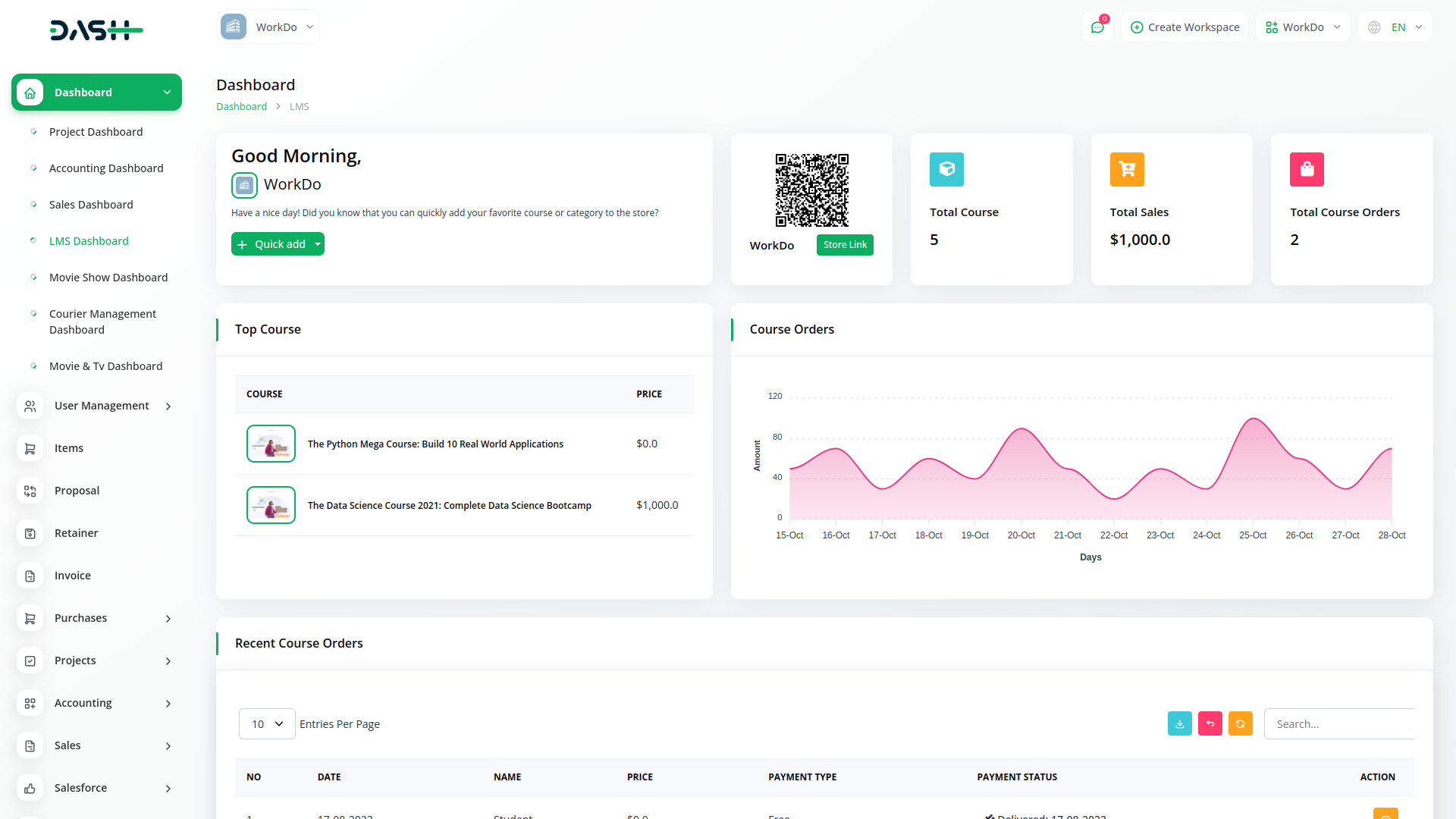Open the Quick add dropdown arrow
This screenshot has height=819, width=1456.
point(318,244)
